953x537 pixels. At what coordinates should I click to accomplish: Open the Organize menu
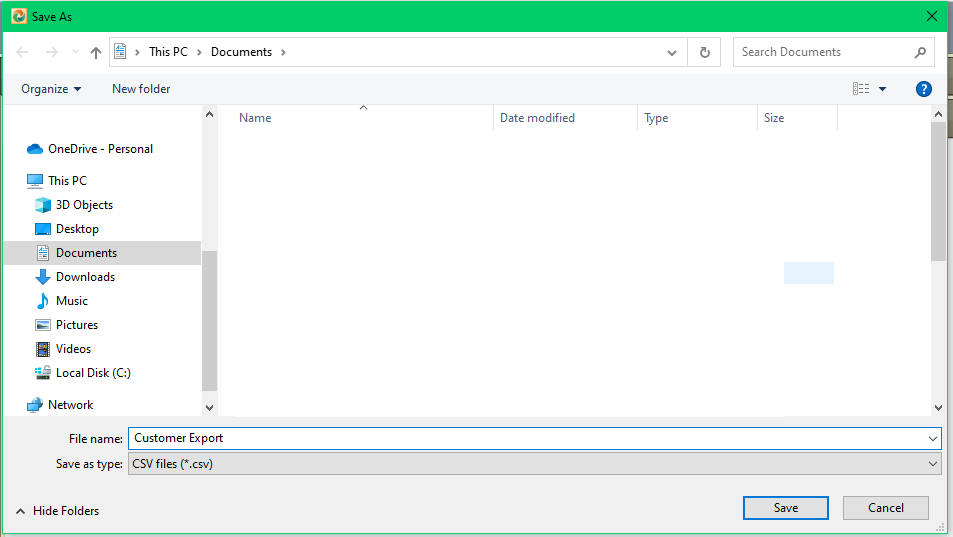[51, 89]
